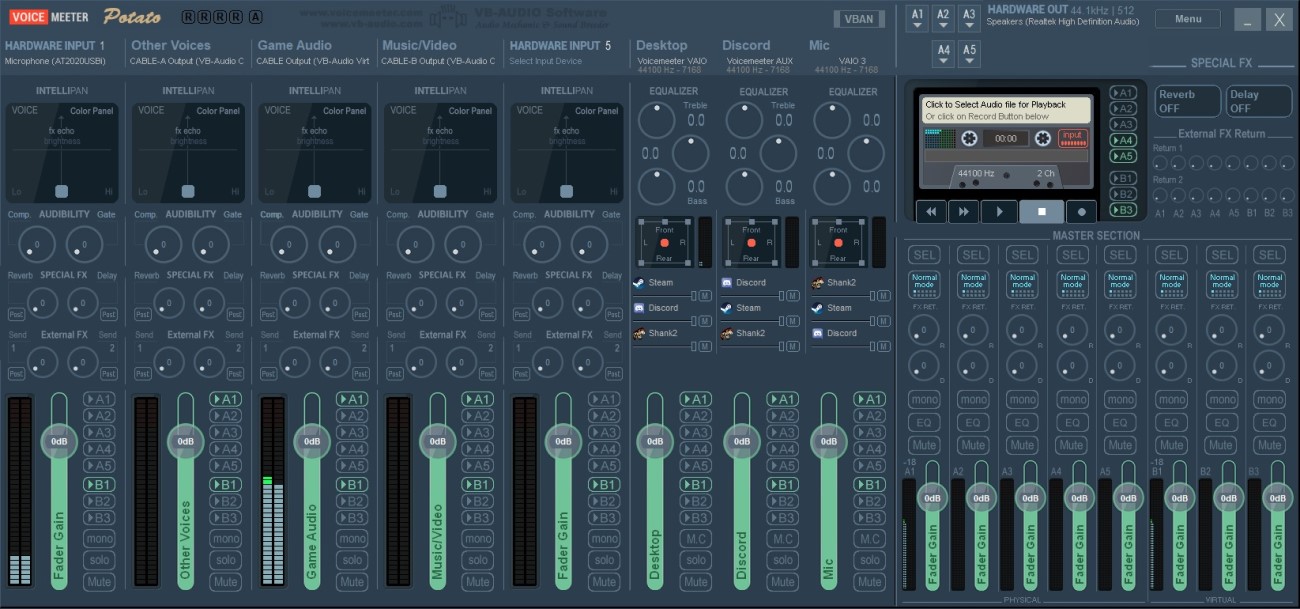Image resolution: width=1300 pixels, height=609 pixels.
Task: Open the A4 hardware output dropdown
Action: pos(943,54)
